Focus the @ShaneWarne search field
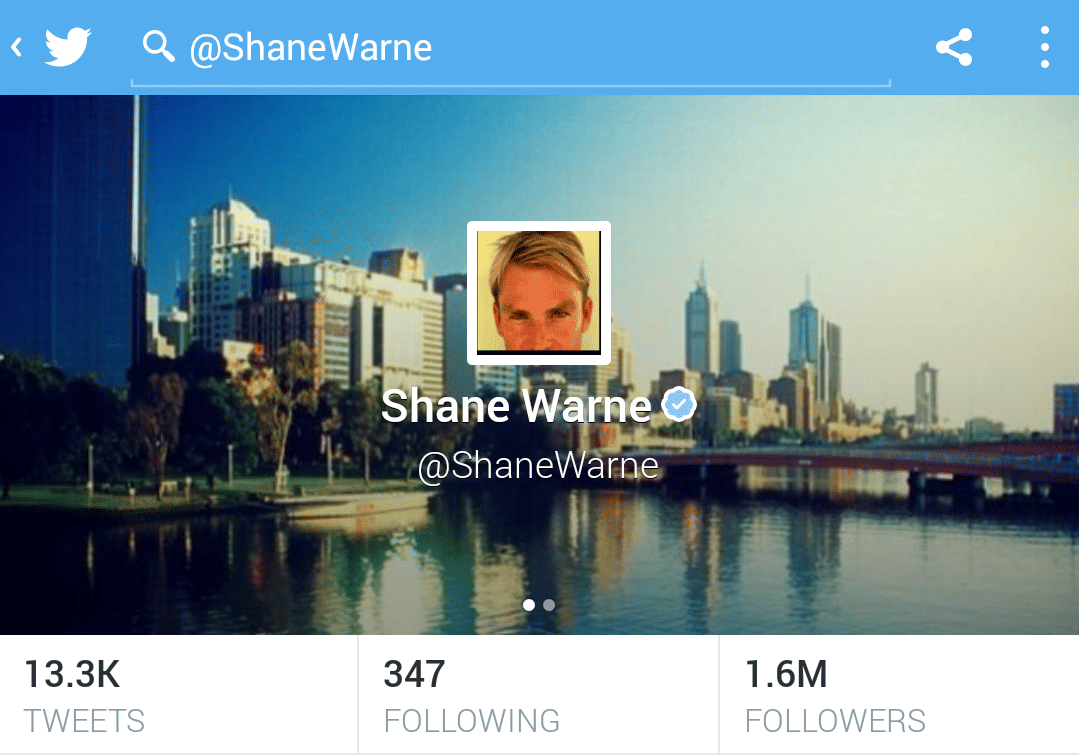 click(x=511, y=48)
